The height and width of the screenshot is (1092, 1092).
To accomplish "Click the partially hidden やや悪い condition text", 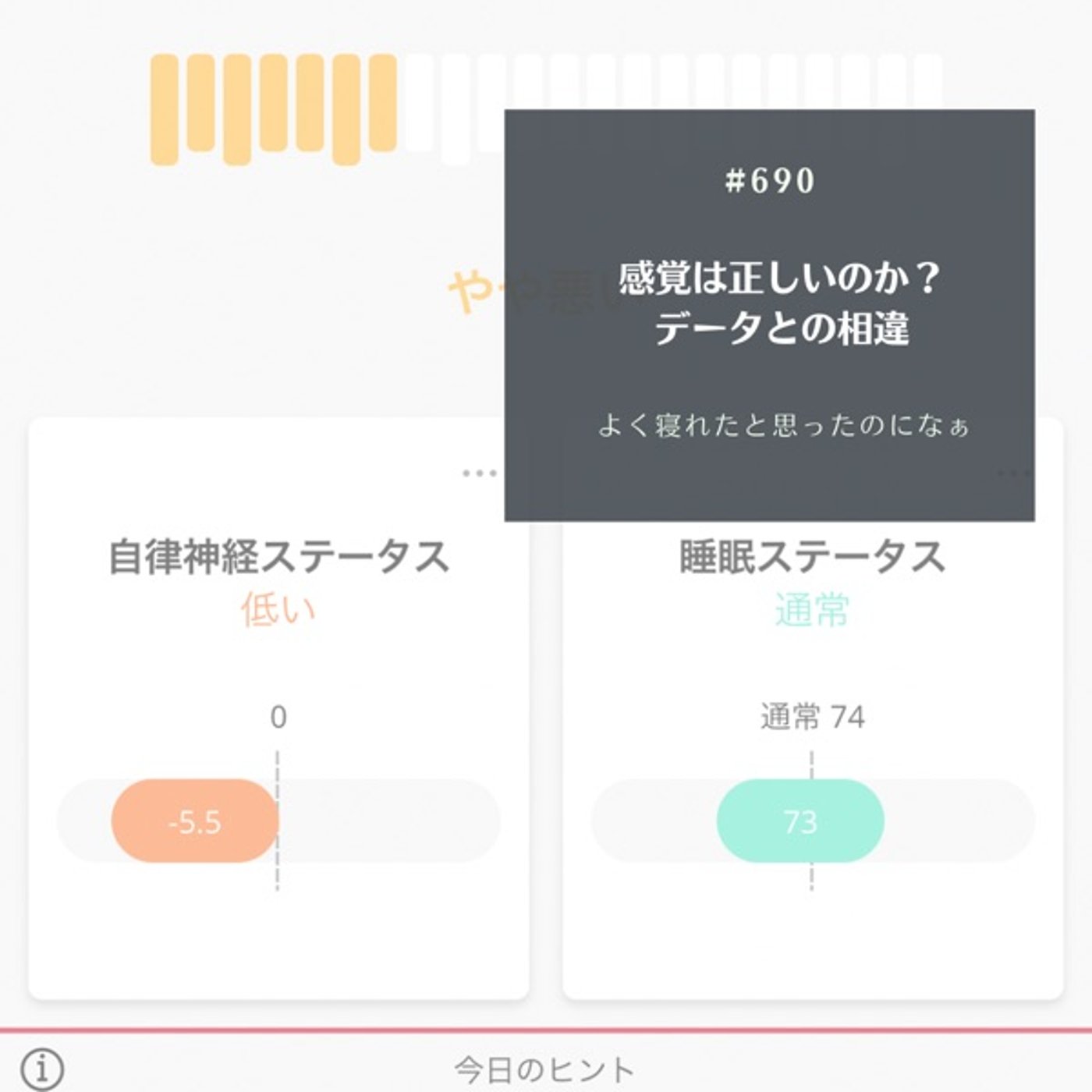I will click(x=477, y=292).
